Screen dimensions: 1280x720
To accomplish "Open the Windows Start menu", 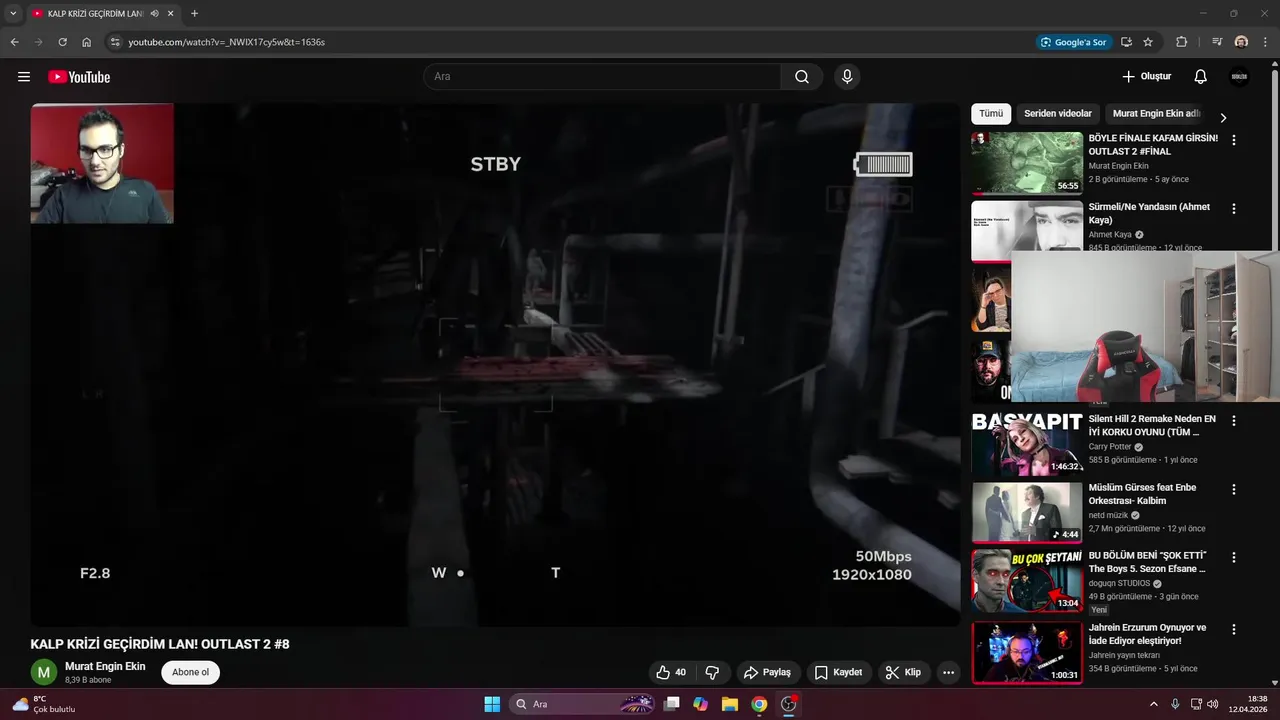I will coord(492,704).
